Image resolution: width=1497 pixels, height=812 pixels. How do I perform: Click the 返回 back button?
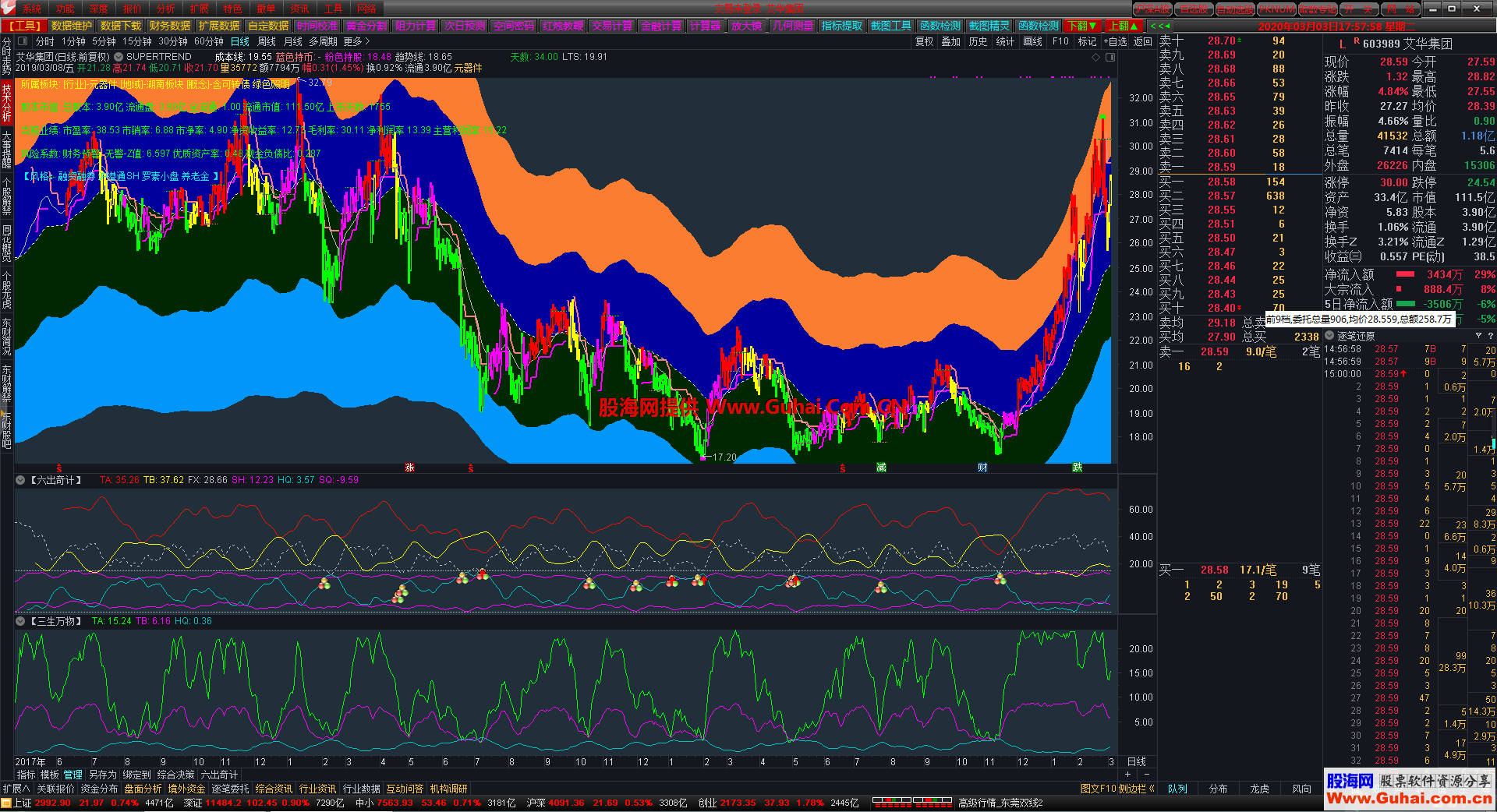point(1142,41)
